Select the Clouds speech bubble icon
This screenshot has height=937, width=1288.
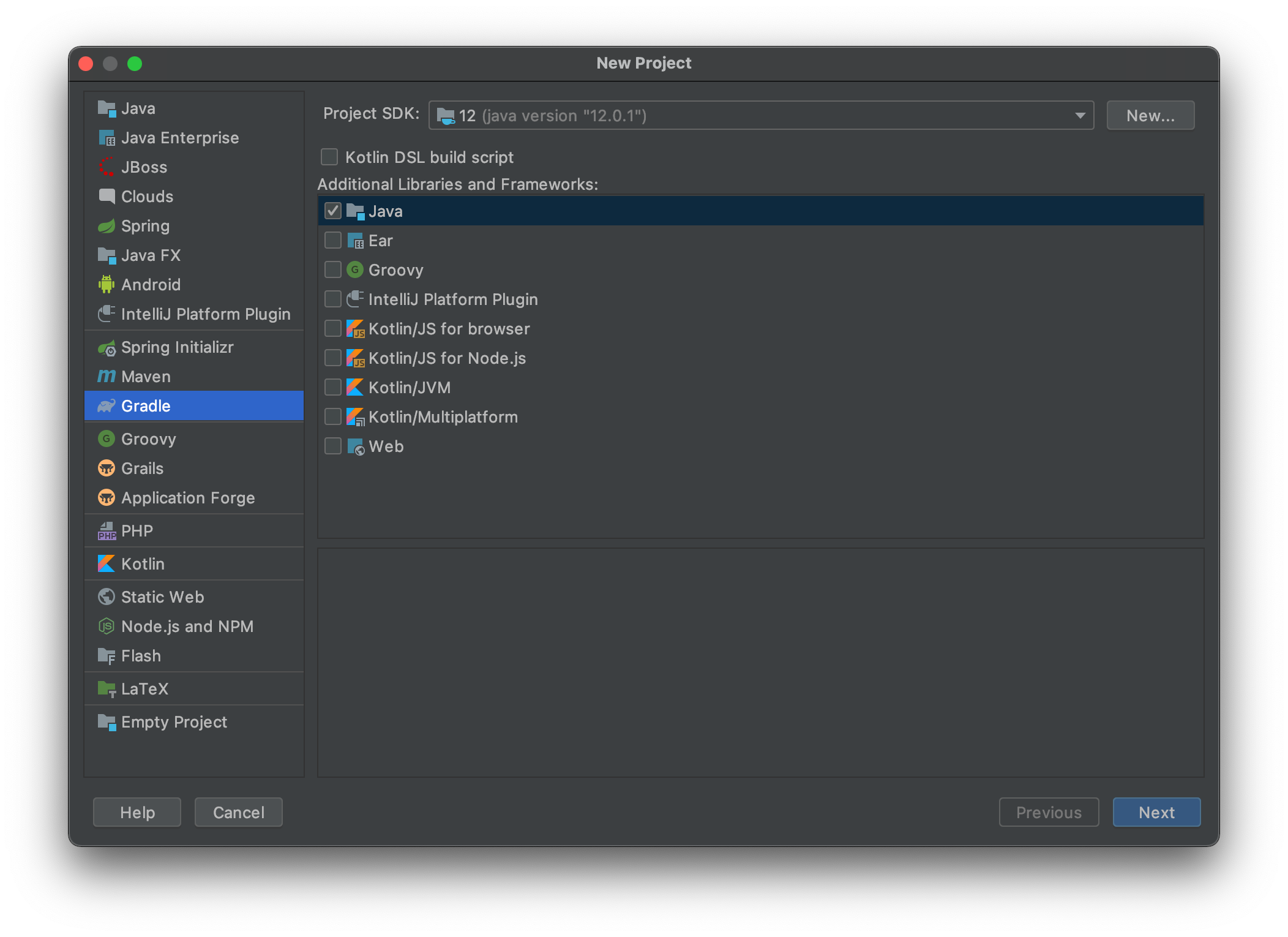click(x=107, y=197)
